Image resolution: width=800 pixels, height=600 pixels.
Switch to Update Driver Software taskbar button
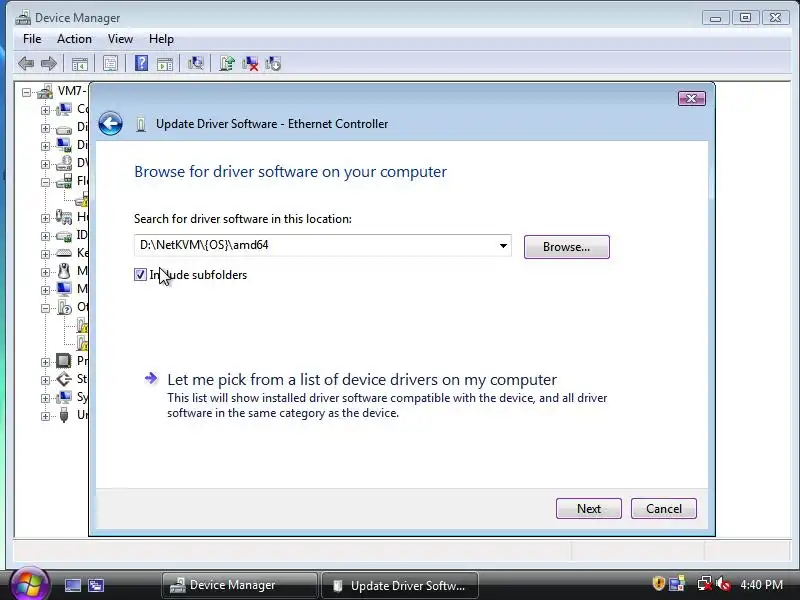click(x=399, y=585)
